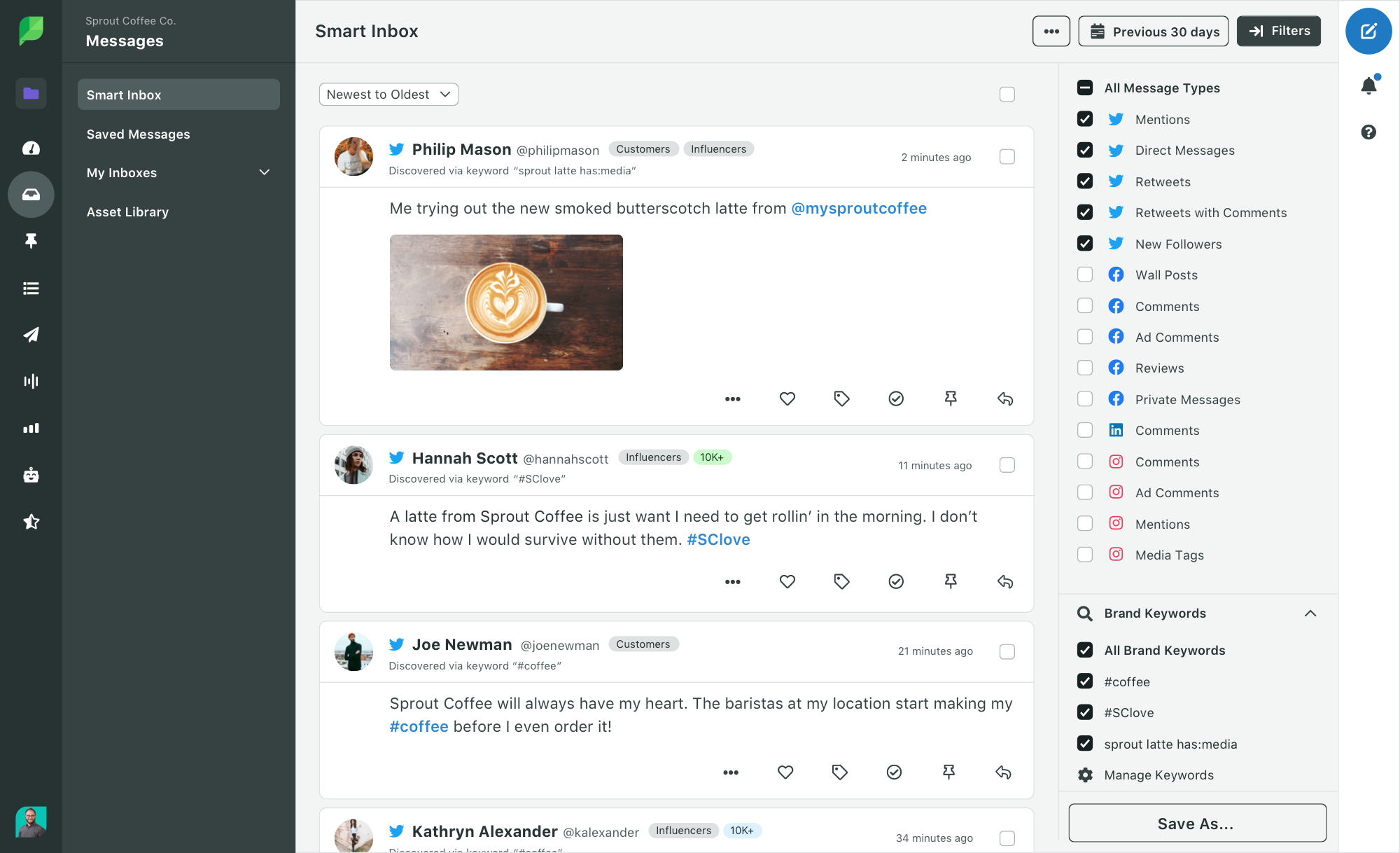Click the three-dot more options icon on Joe Newman's tweet
Screen dimensions: 1400x853
[x=731, y=771]
